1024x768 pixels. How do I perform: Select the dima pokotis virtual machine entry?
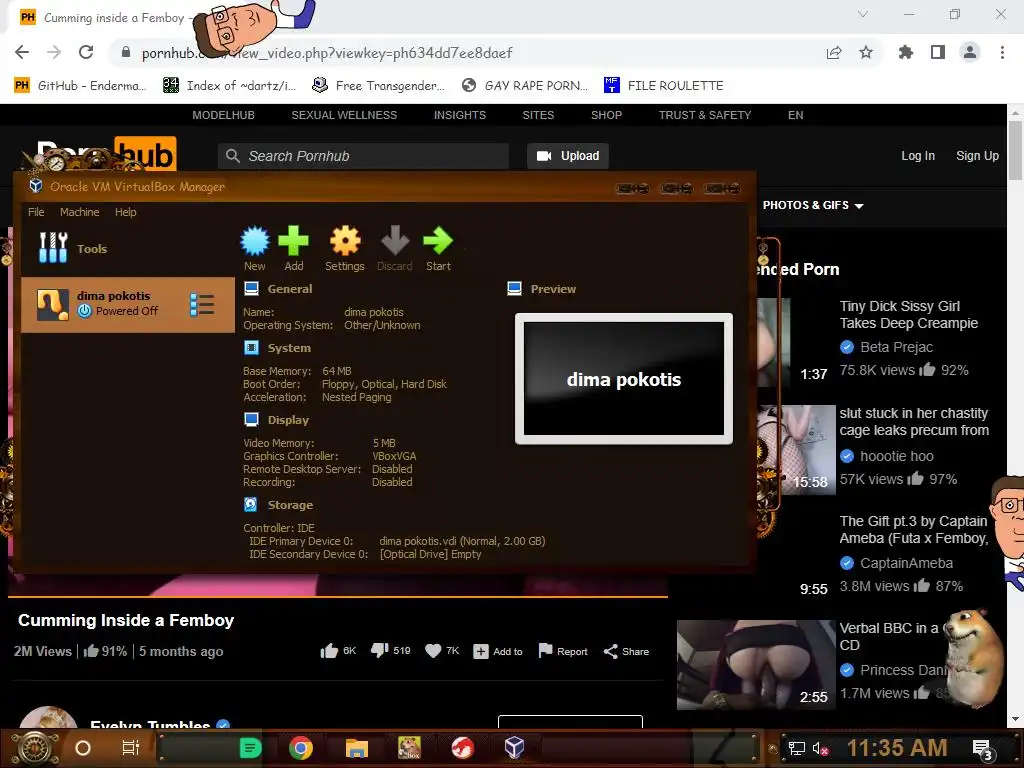[128, 305]
